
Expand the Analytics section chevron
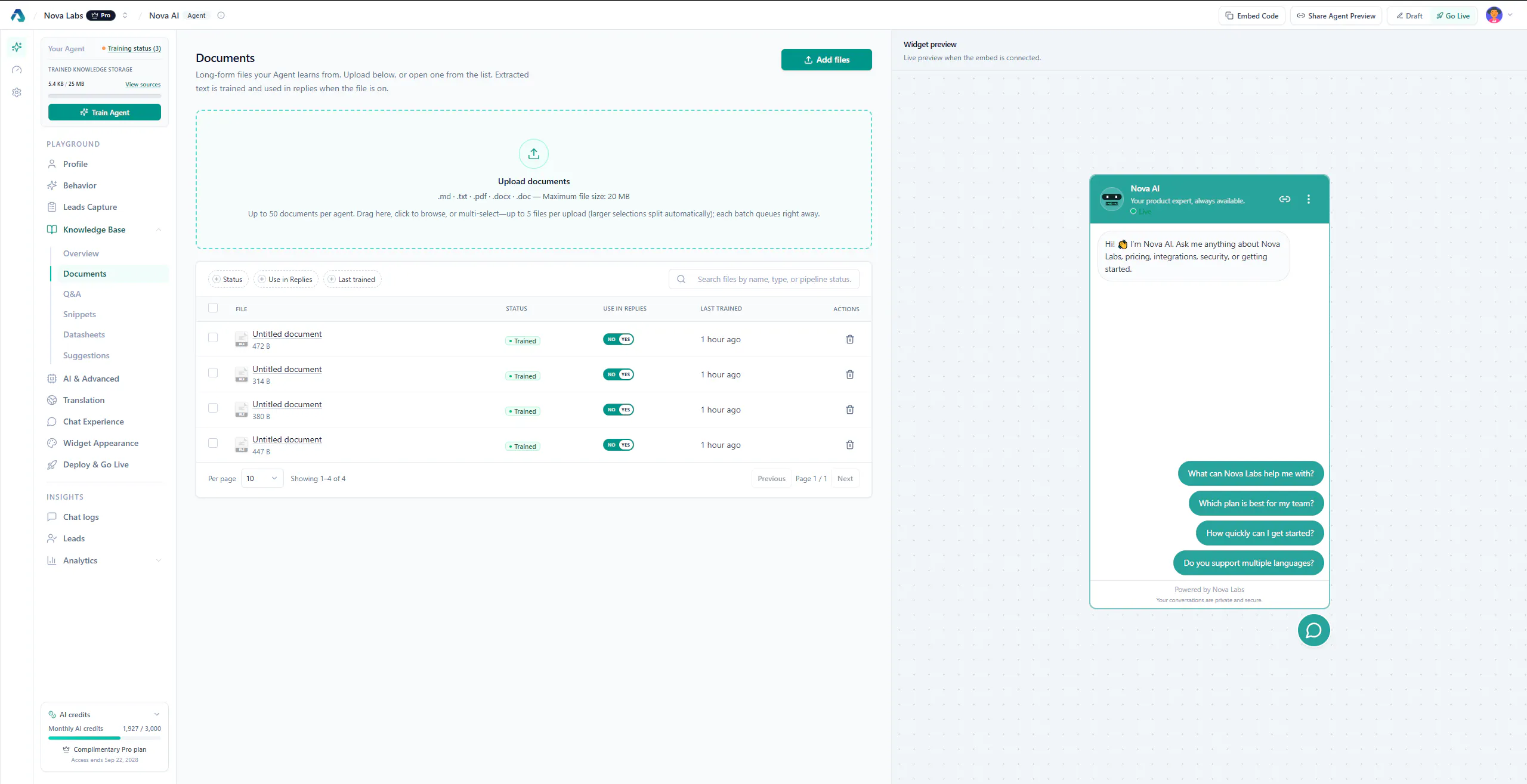tap(159, 560)
